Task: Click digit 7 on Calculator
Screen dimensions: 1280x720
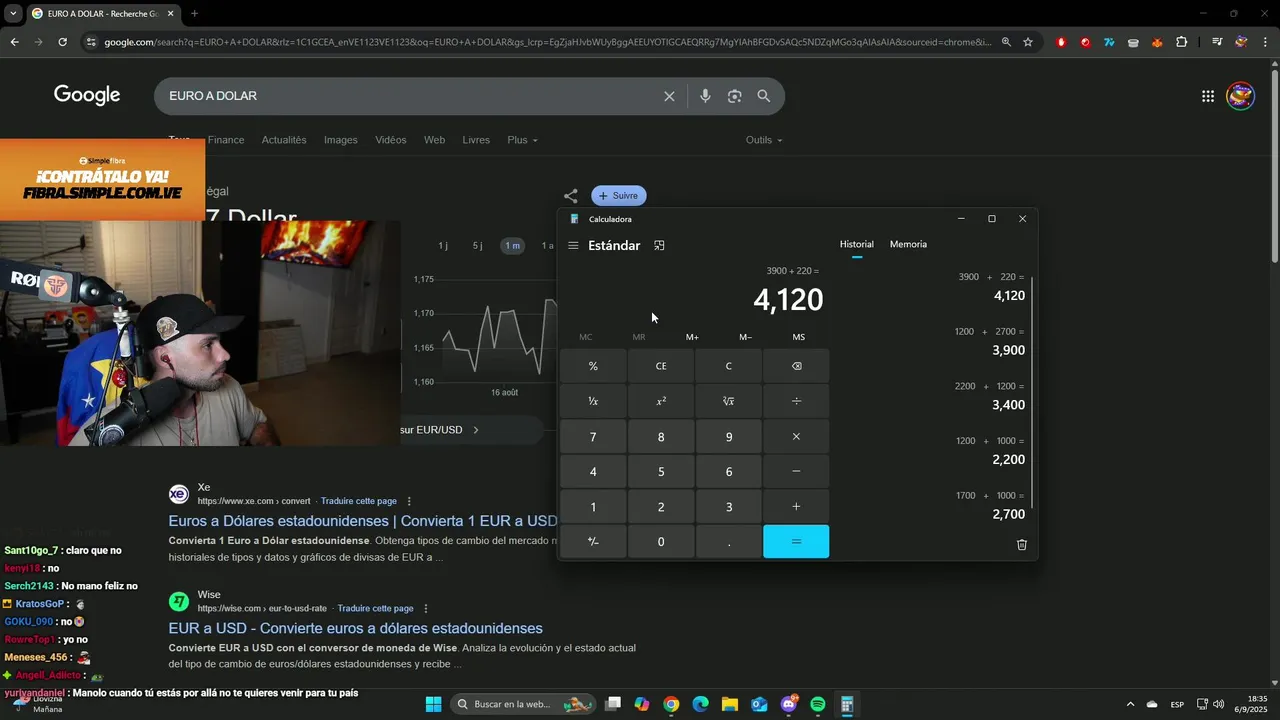Action: 593,437
